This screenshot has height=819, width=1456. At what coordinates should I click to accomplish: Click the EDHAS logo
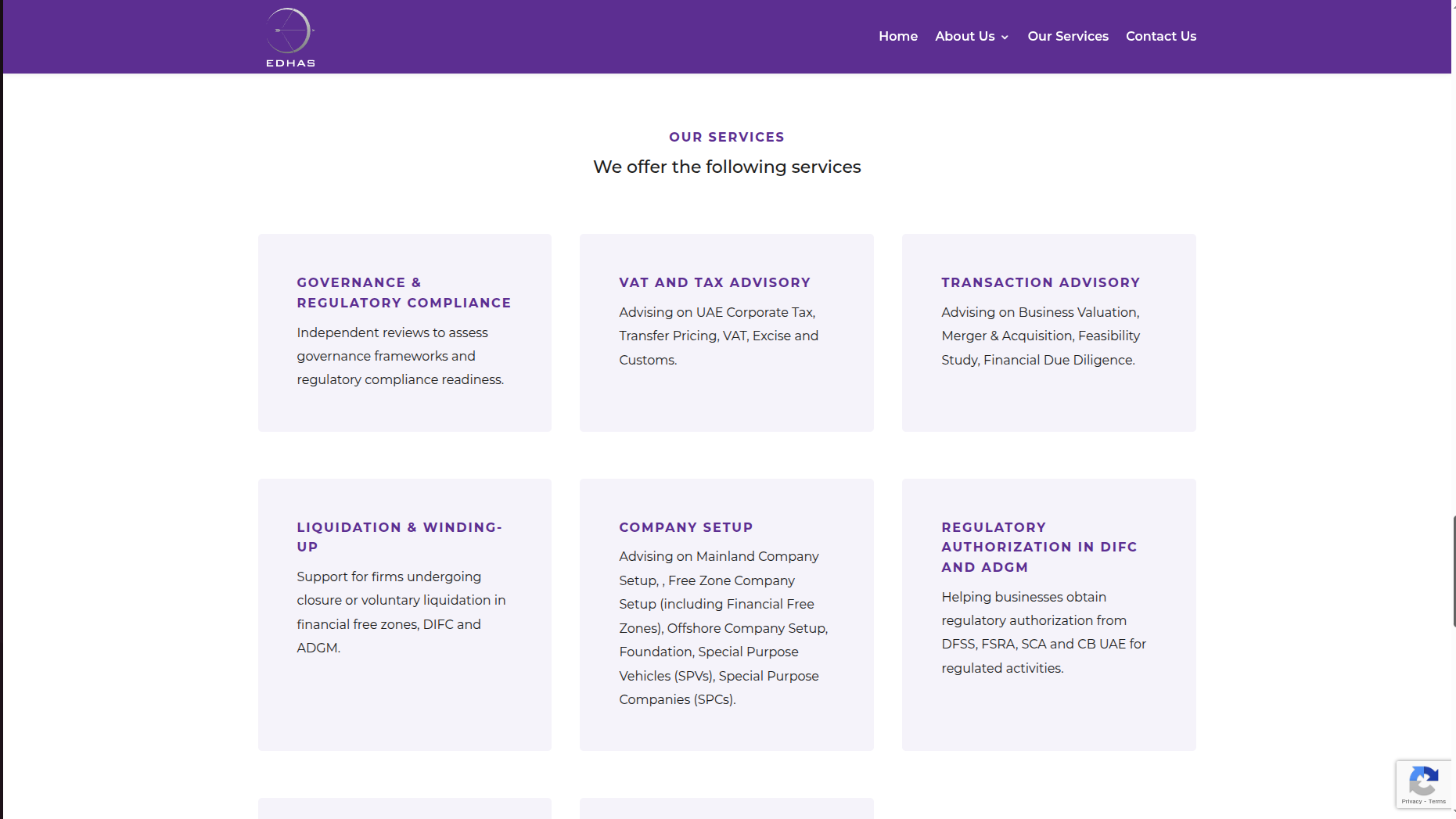(290, 37)
